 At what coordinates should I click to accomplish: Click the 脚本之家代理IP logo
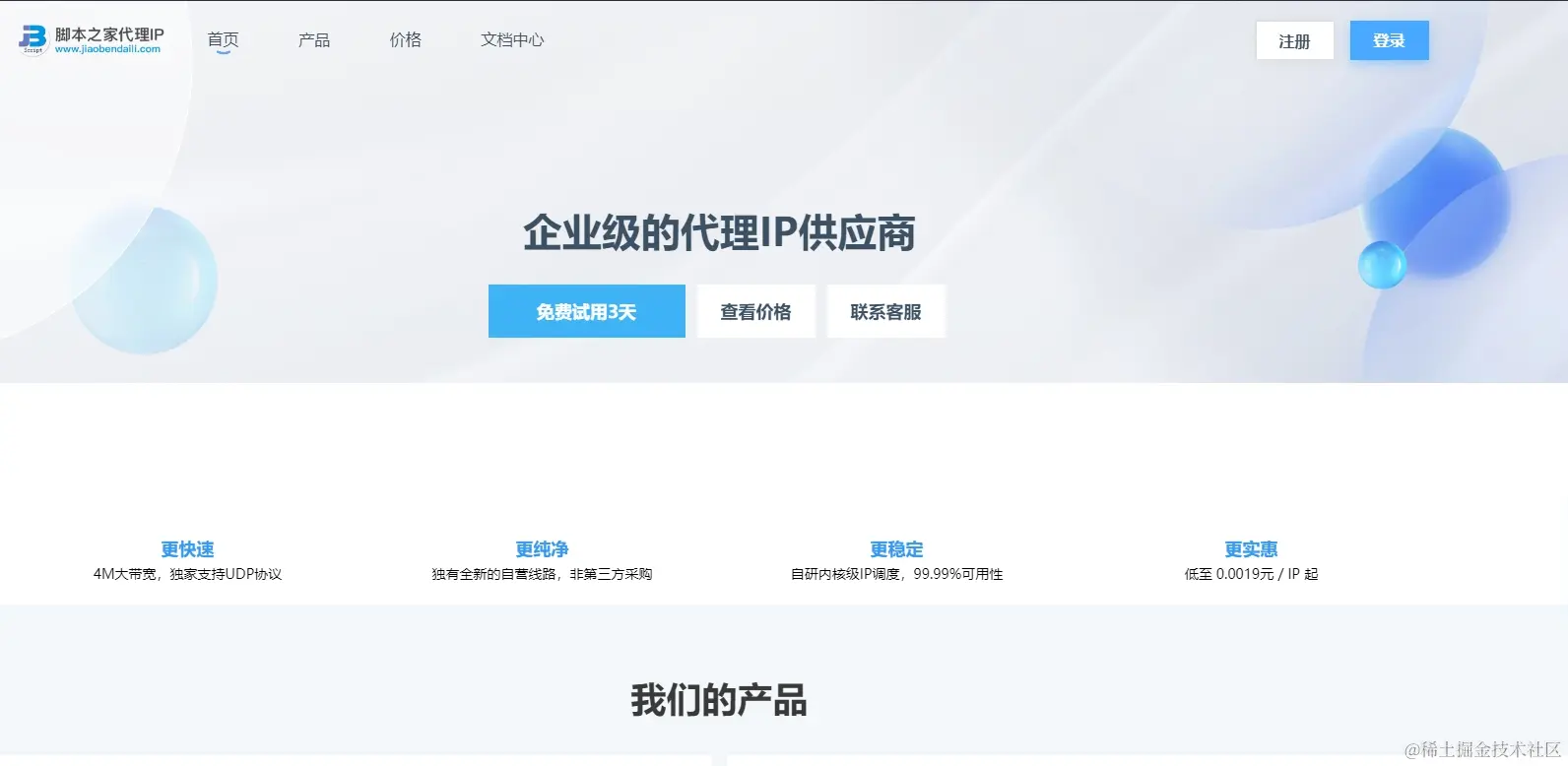click(91, 39)
